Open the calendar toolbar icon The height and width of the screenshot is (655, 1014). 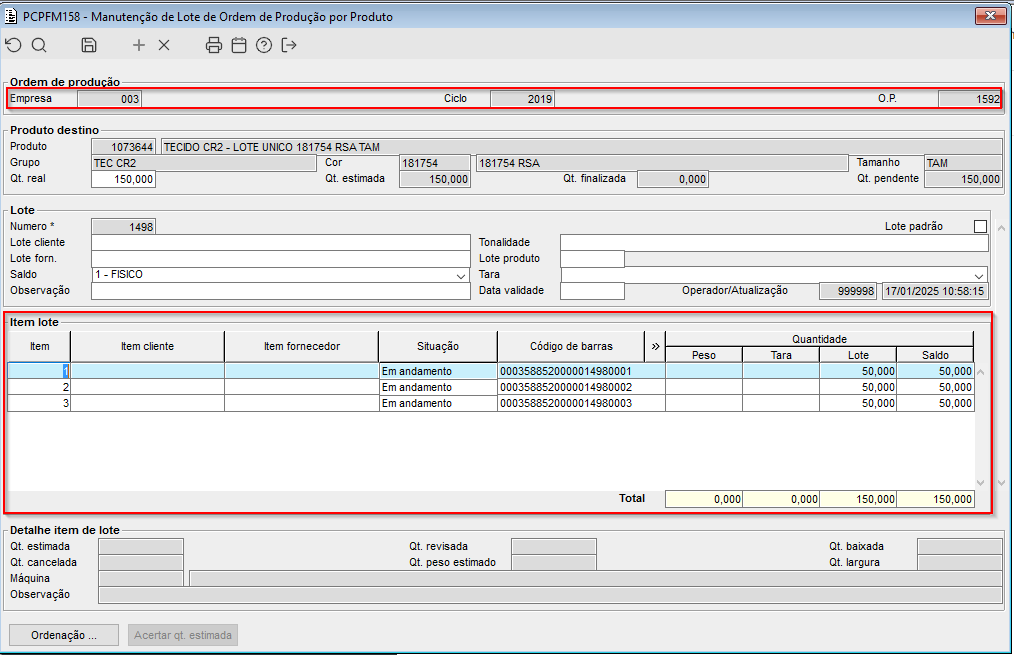tap(239, 45)
